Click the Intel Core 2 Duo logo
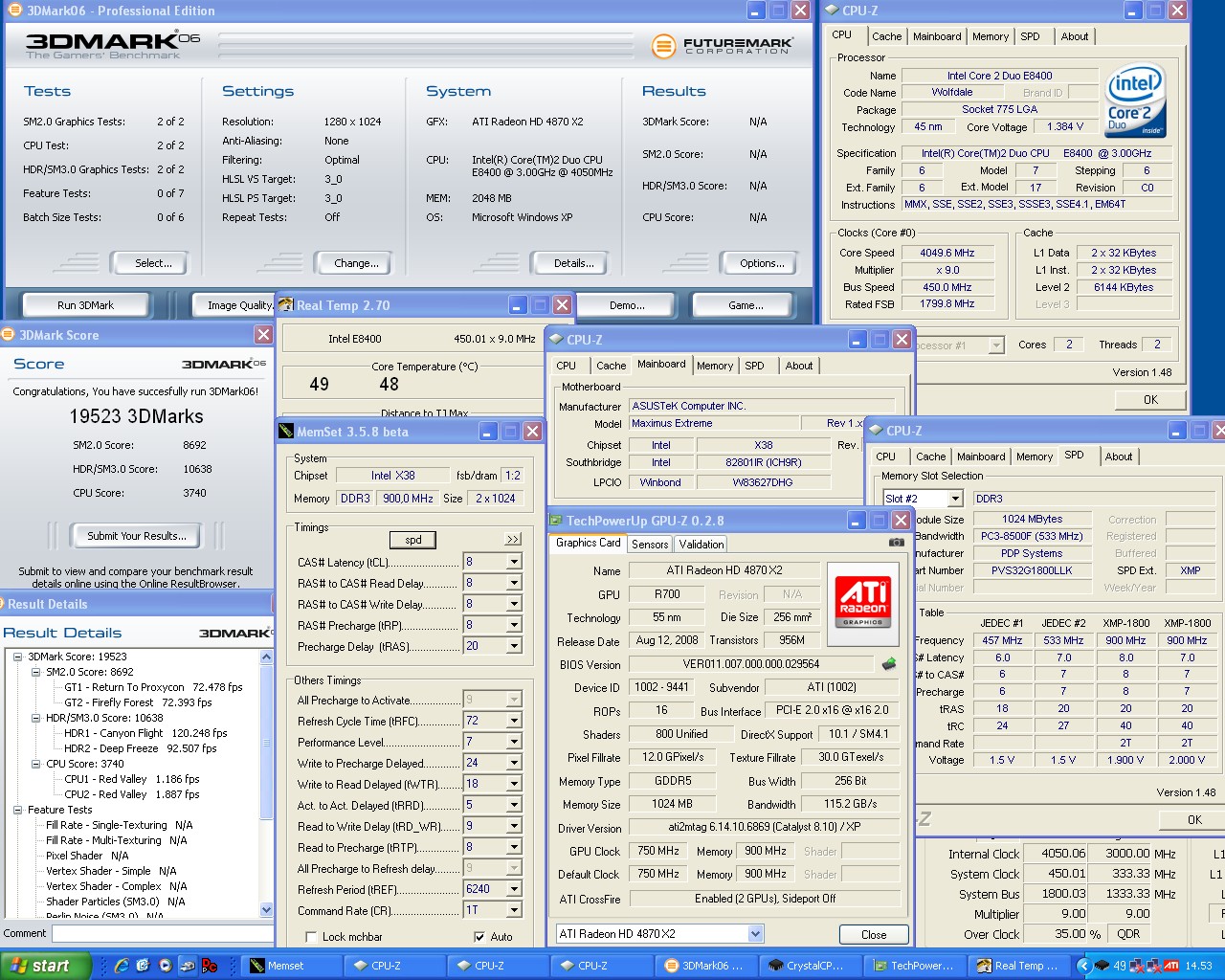The width and height of the screenshot is (1225, 980). click(1135, 99)
